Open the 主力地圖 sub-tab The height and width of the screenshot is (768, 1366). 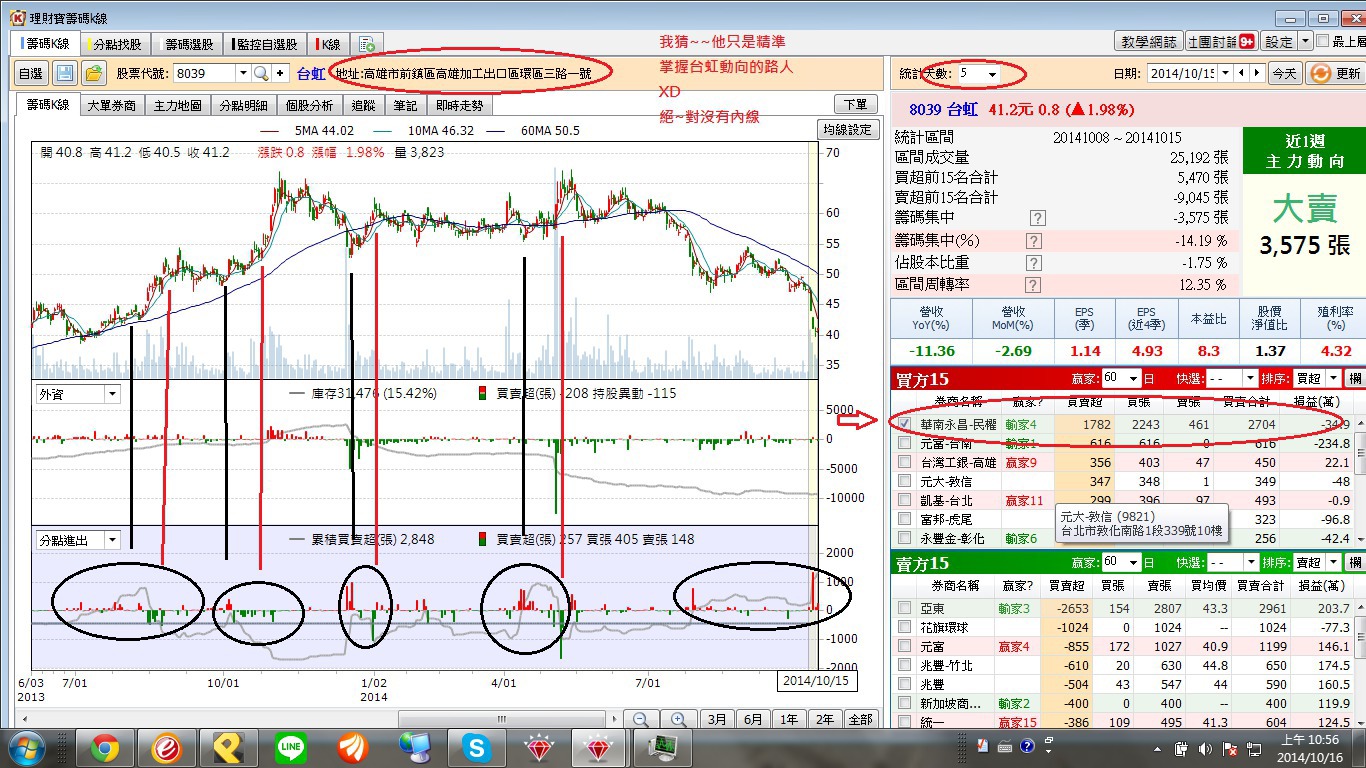pos(178,105)
